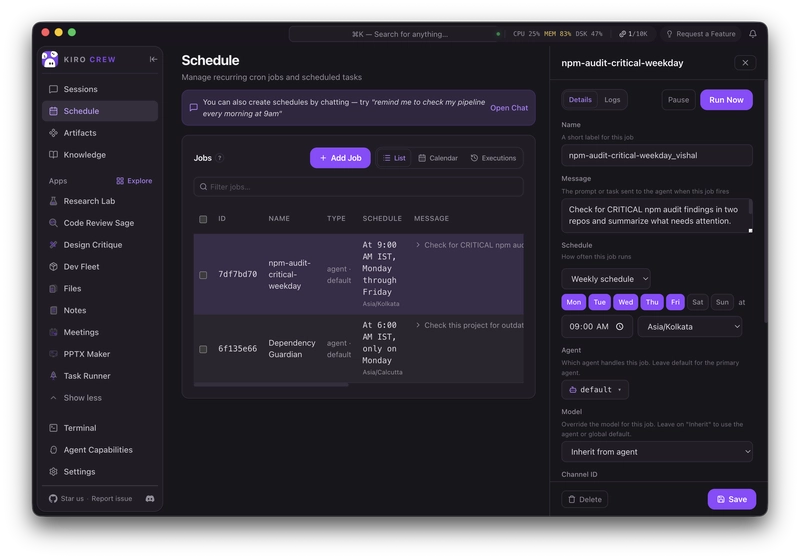Open the Notes app
Image resolution: width=800 pixels, height=559 pixels.
(x=100, y=310)
